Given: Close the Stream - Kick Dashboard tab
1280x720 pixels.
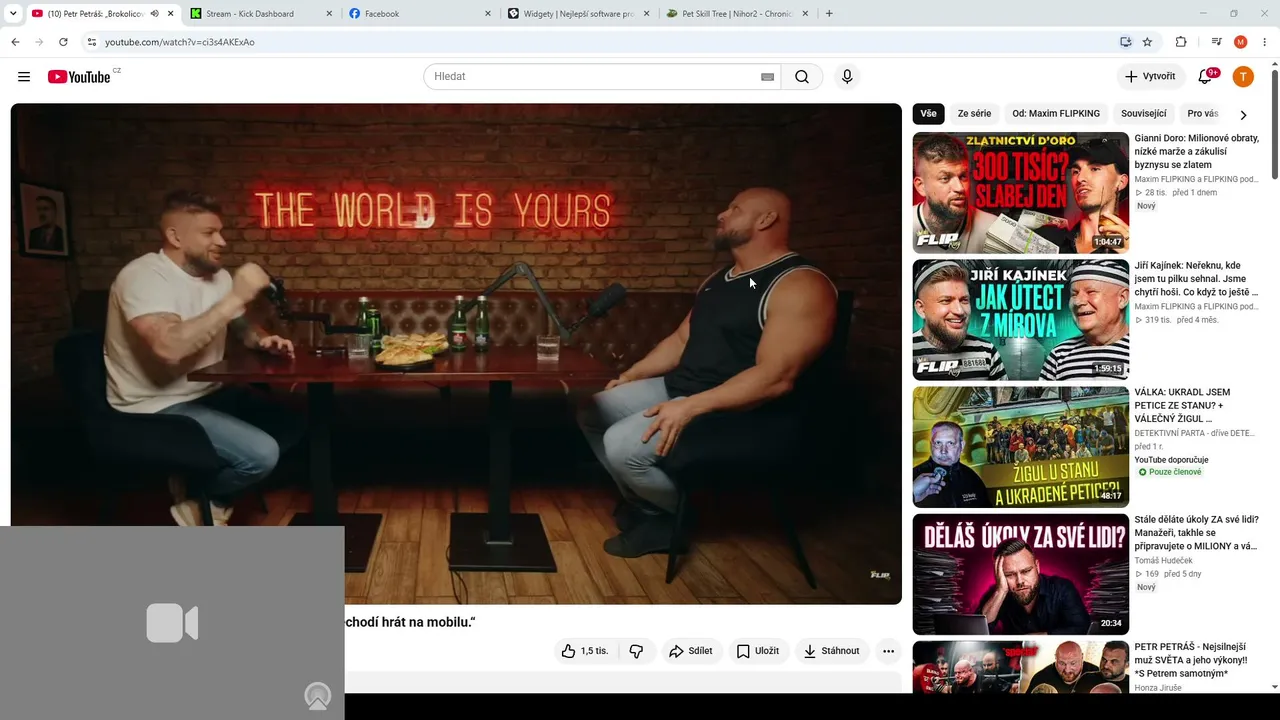Looking at the screenshot, I should tap(329, 14).
